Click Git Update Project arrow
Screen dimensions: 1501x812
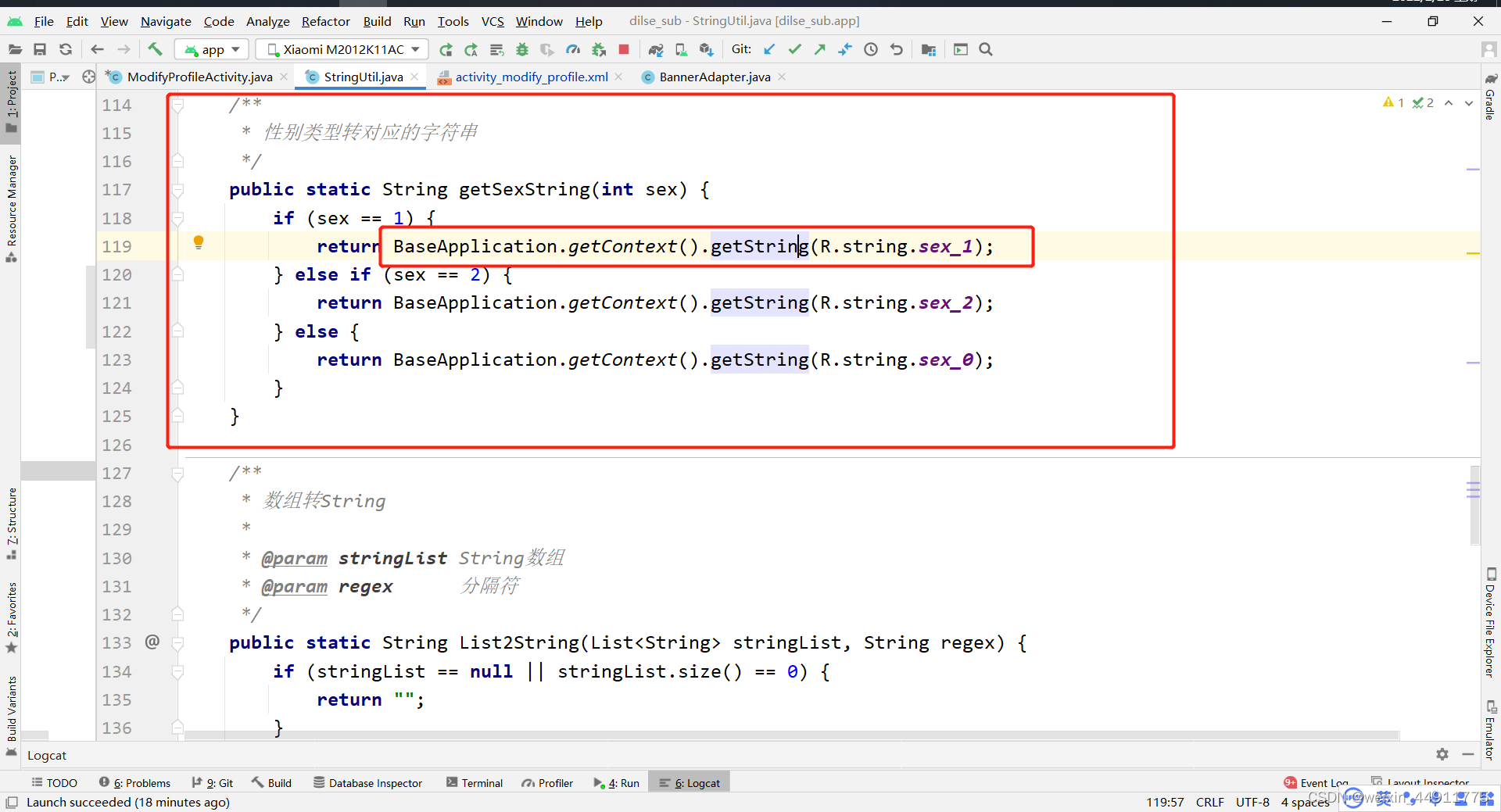(x=769, y=49)
